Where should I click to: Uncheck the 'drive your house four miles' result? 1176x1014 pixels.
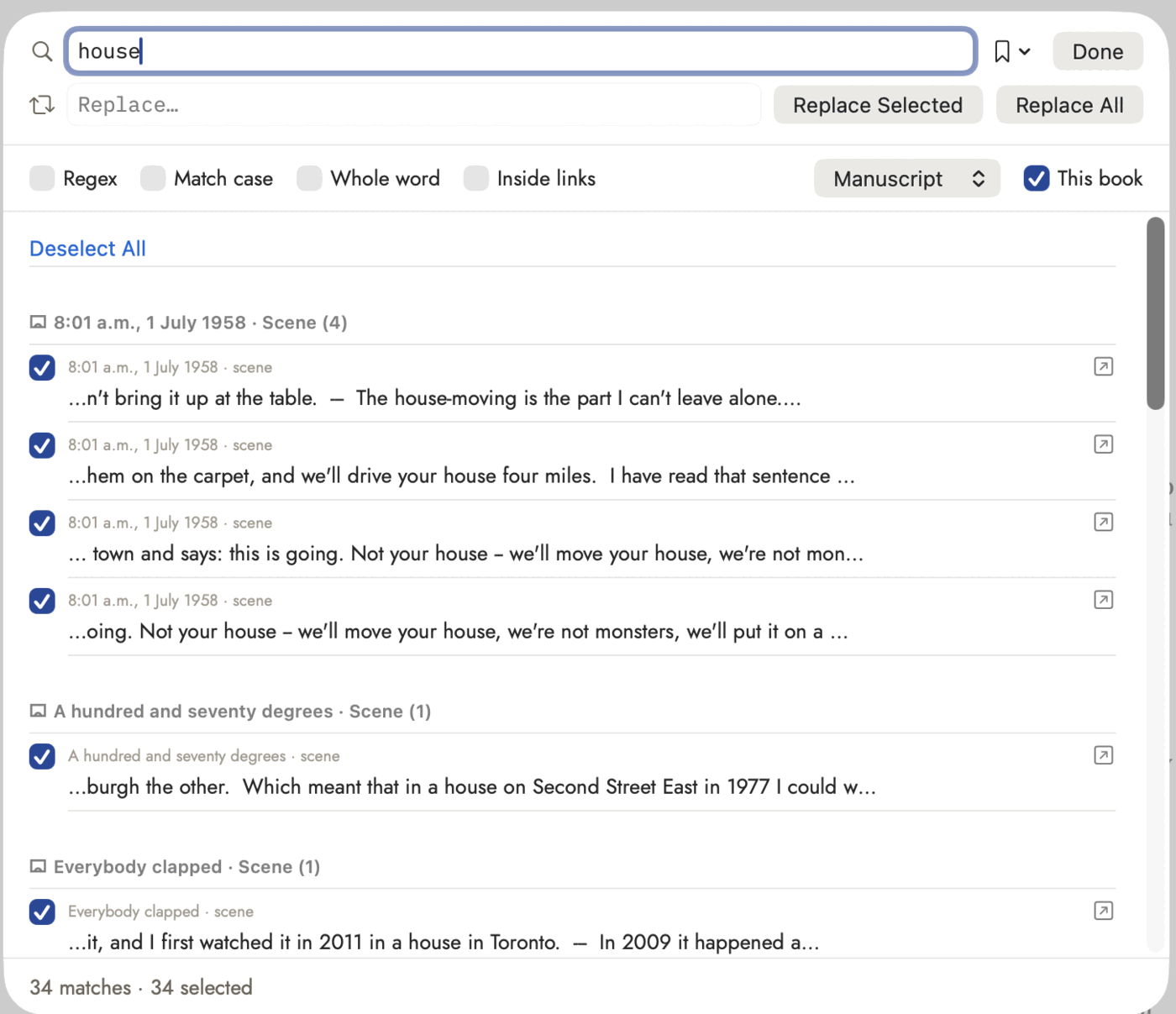click(x=42, y=445)
